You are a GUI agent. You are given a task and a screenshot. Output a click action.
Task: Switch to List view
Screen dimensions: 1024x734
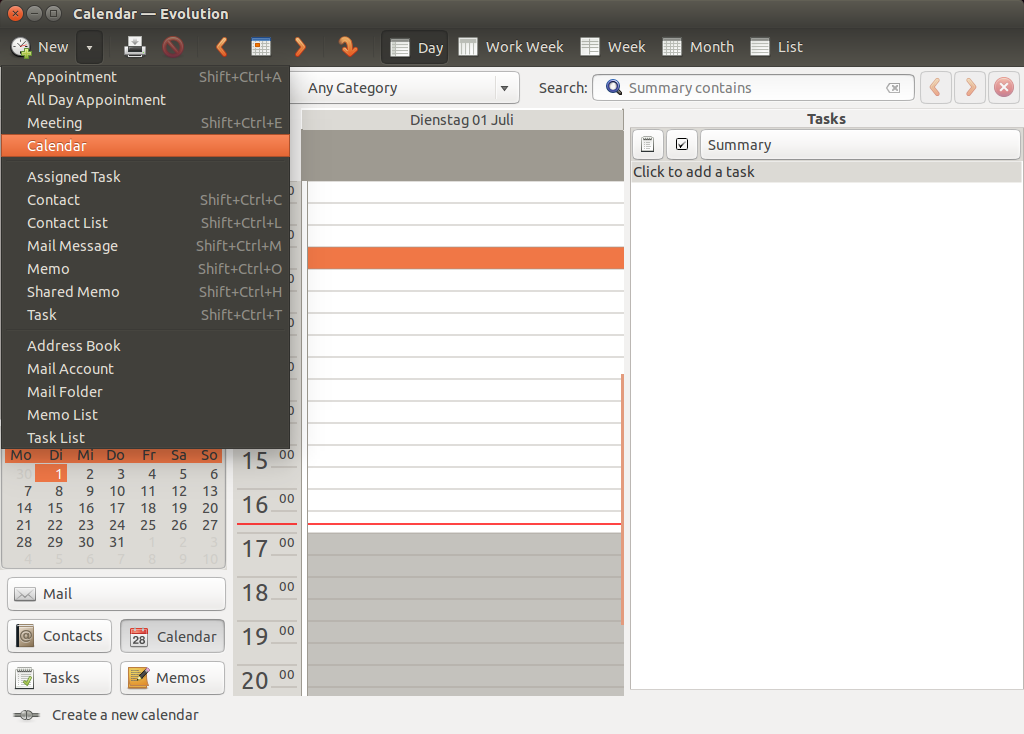[x=776, y=47]
